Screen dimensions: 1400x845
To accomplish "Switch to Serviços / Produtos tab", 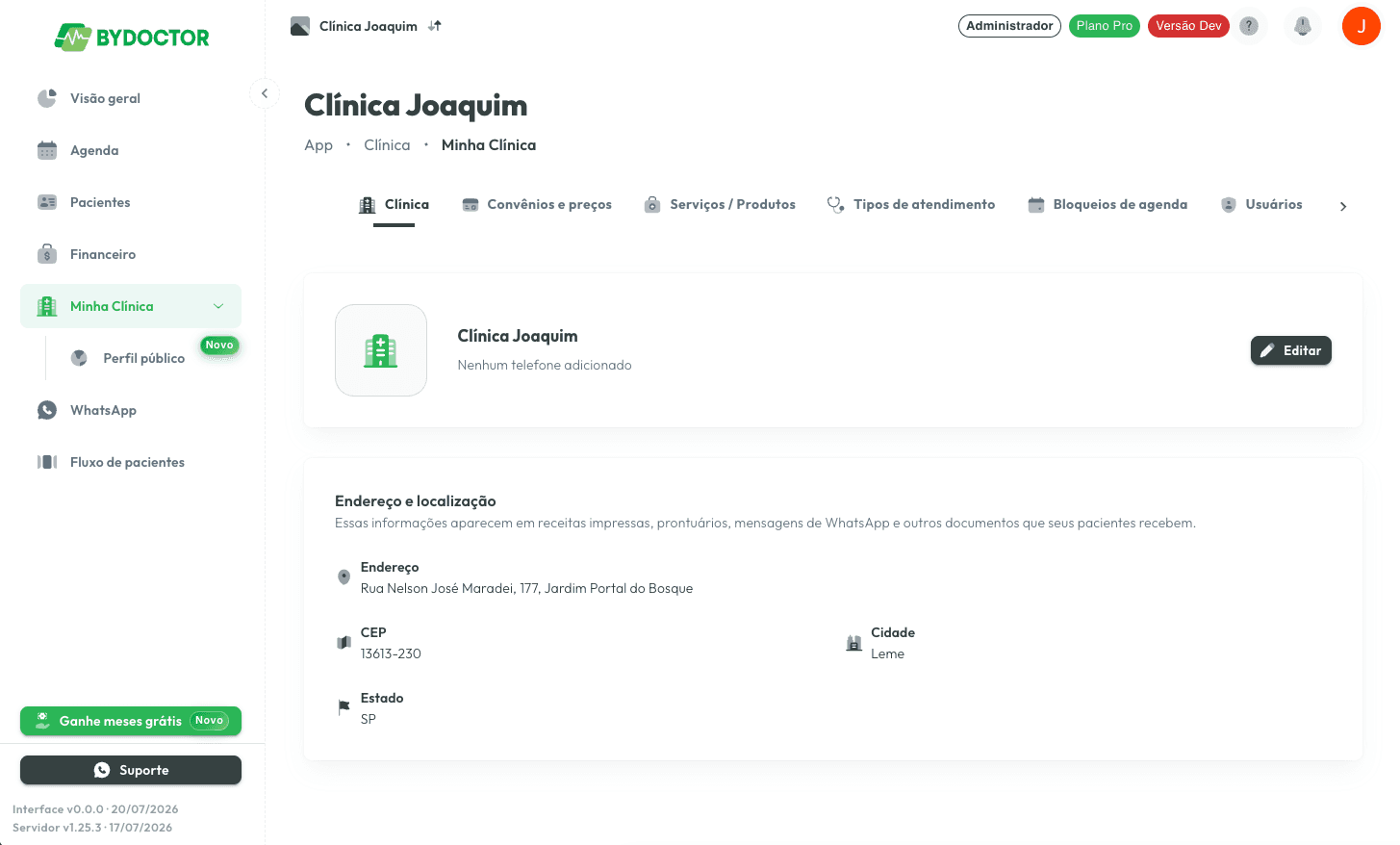I will tap(720, 205).
